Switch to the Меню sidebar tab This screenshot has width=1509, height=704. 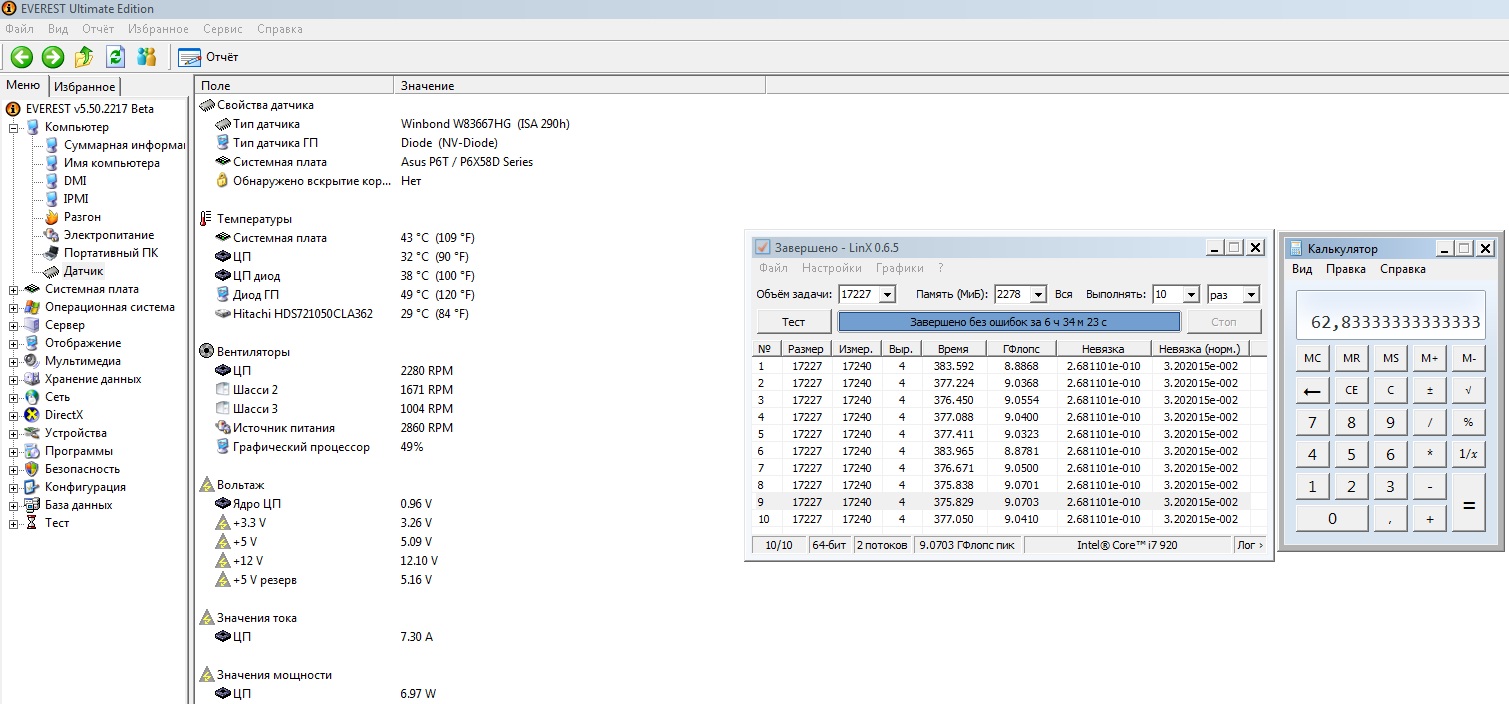23,85
